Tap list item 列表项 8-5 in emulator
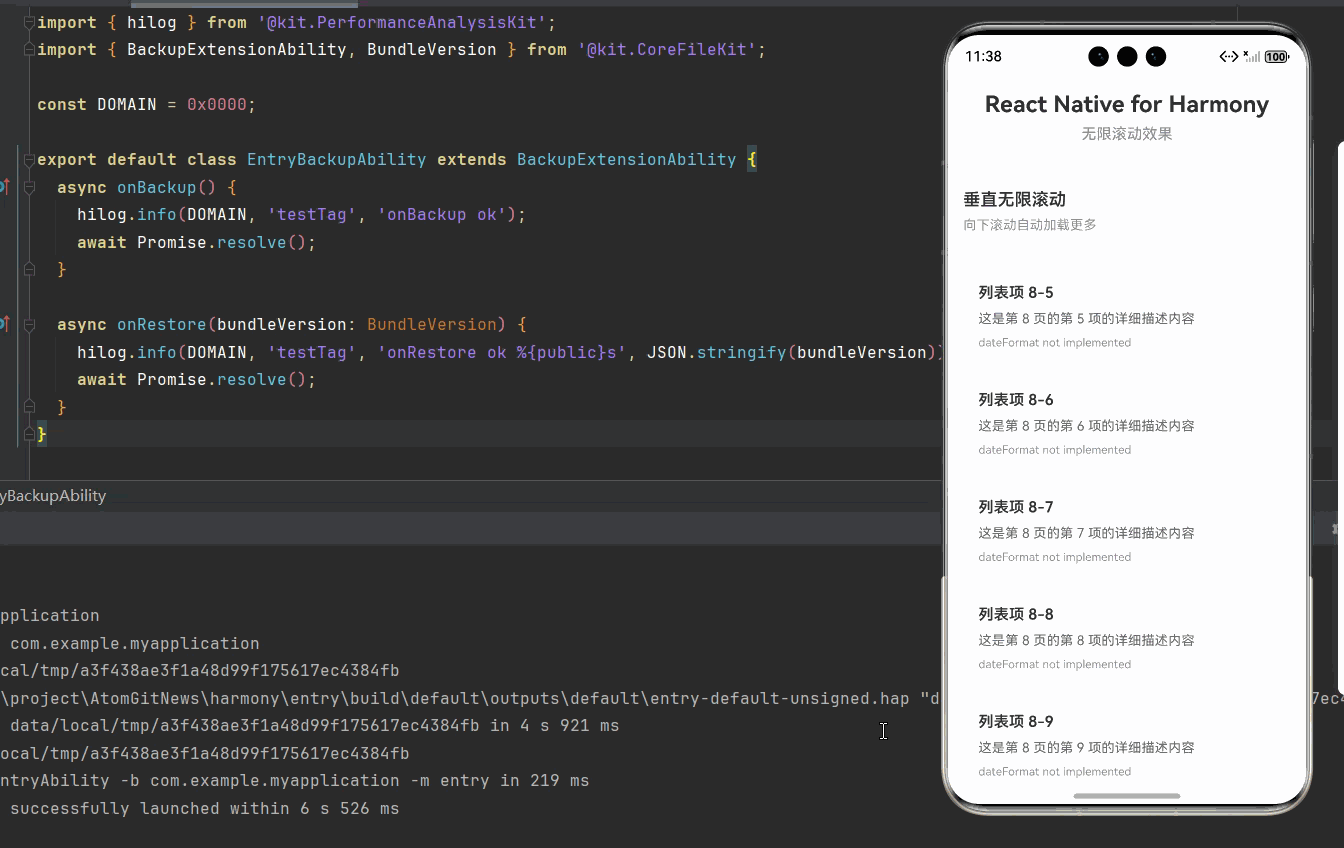1344x848 pixels. [1127, 317]
